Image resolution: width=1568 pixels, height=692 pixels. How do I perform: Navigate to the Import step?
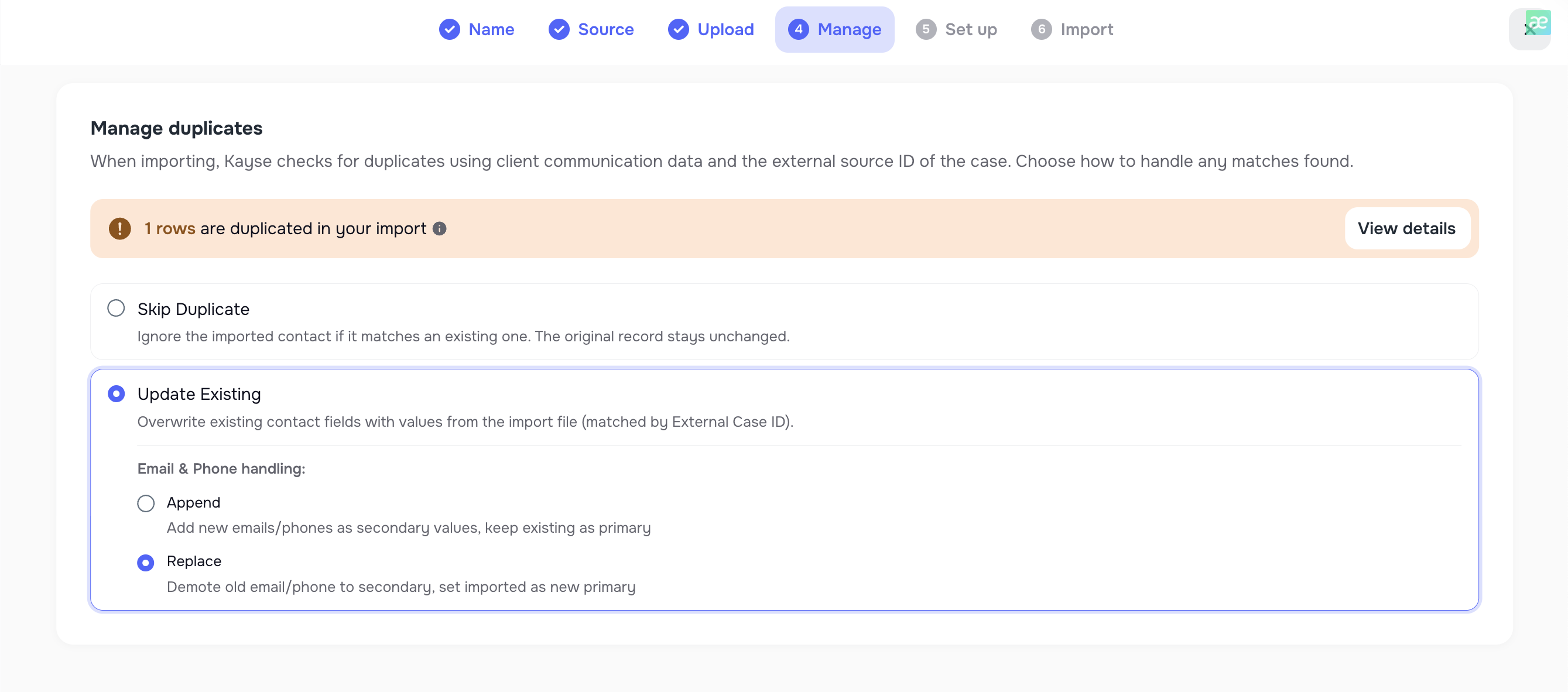pos(1087,29)
